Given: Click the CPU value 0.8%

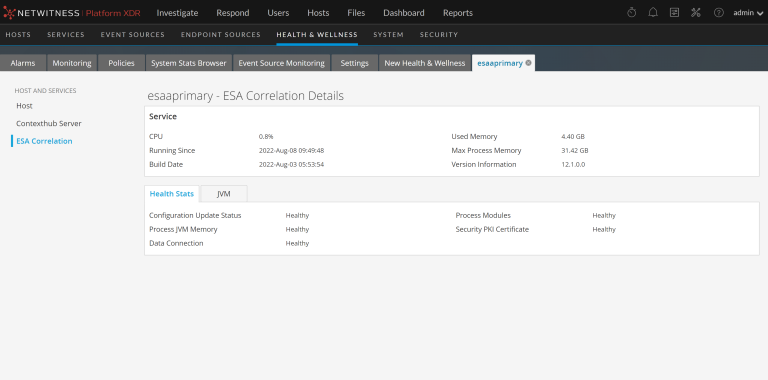Looking at the screenshot, I should coord(266,137).
